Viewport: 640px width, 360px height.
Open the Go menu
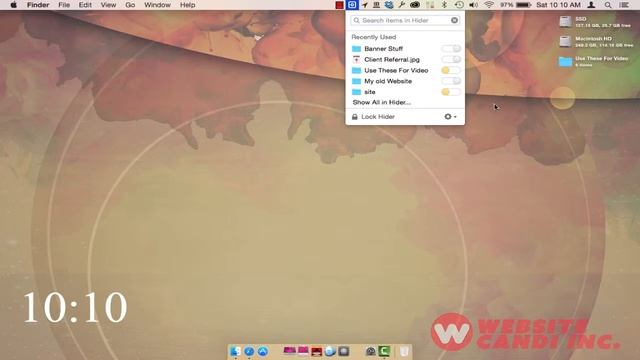pyautogui.click(x=130, y=5)
